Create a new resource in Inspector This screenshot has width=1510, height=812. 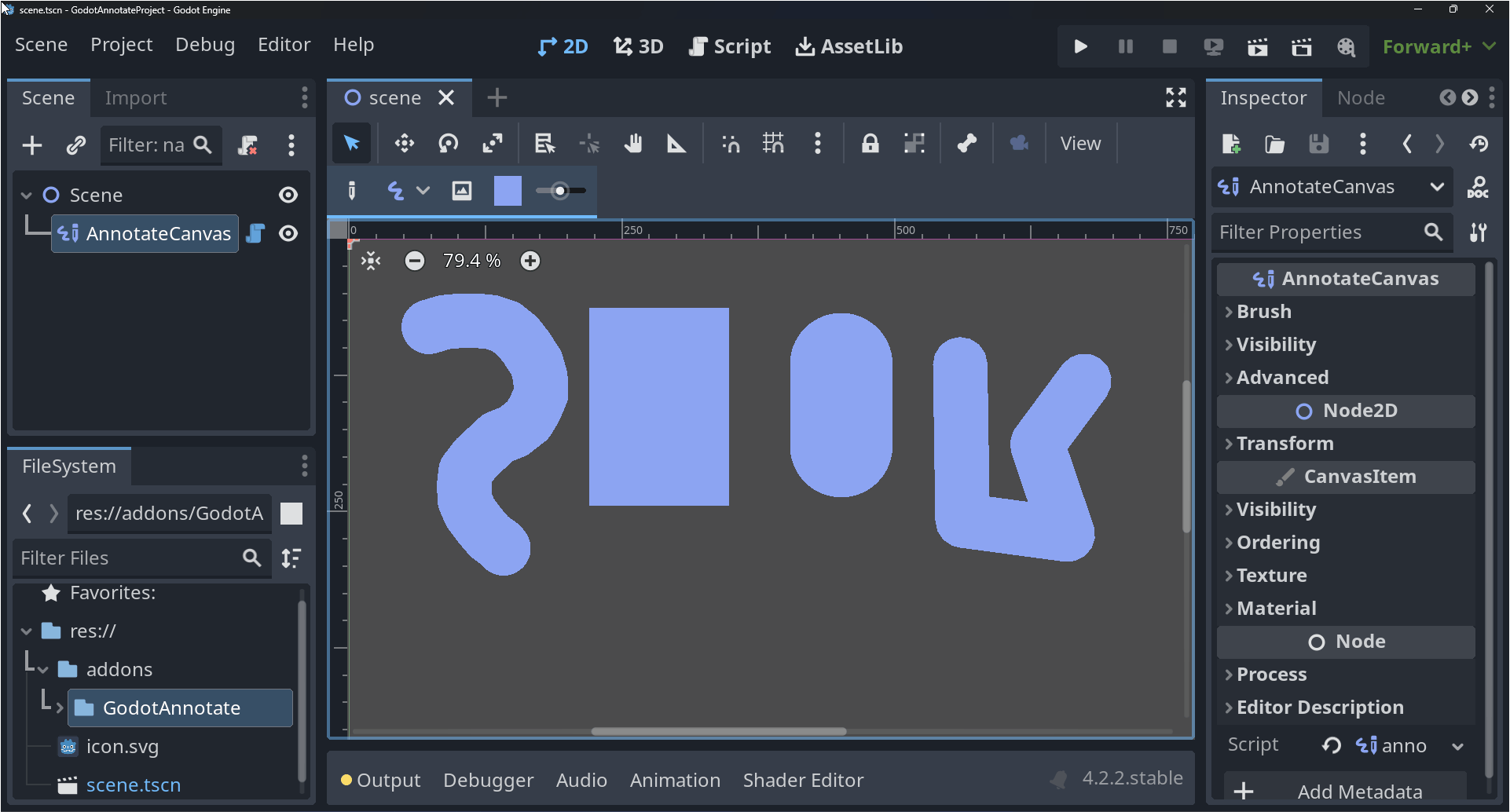tap(1231, 144)
